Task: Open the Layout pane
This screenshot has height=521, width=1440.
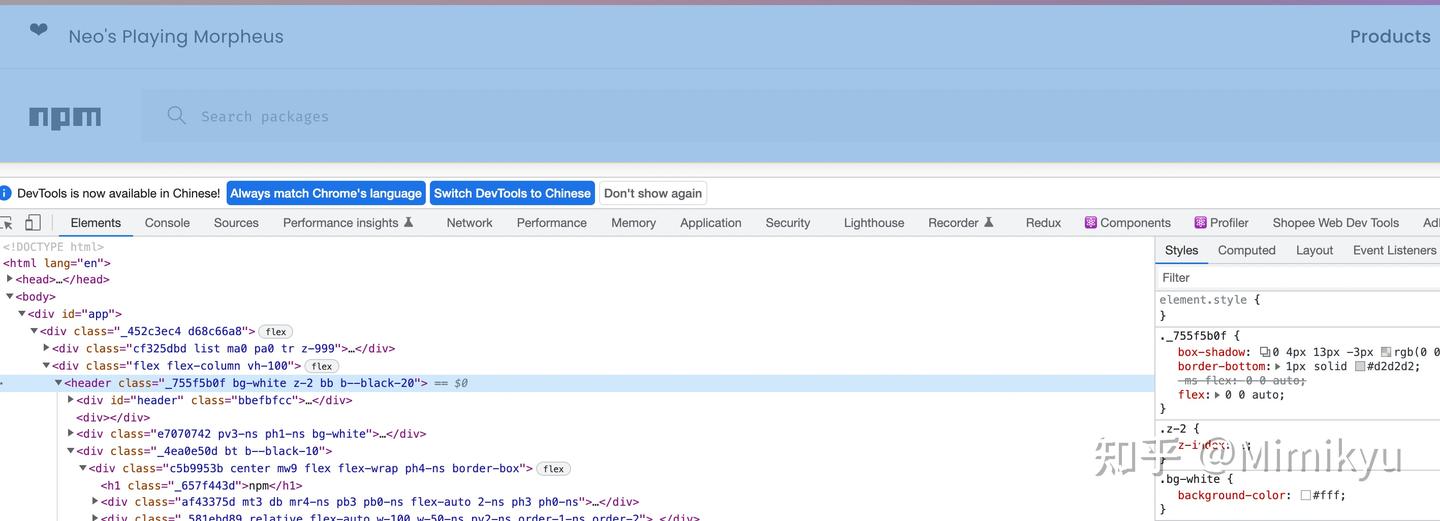Action: 1314,250
